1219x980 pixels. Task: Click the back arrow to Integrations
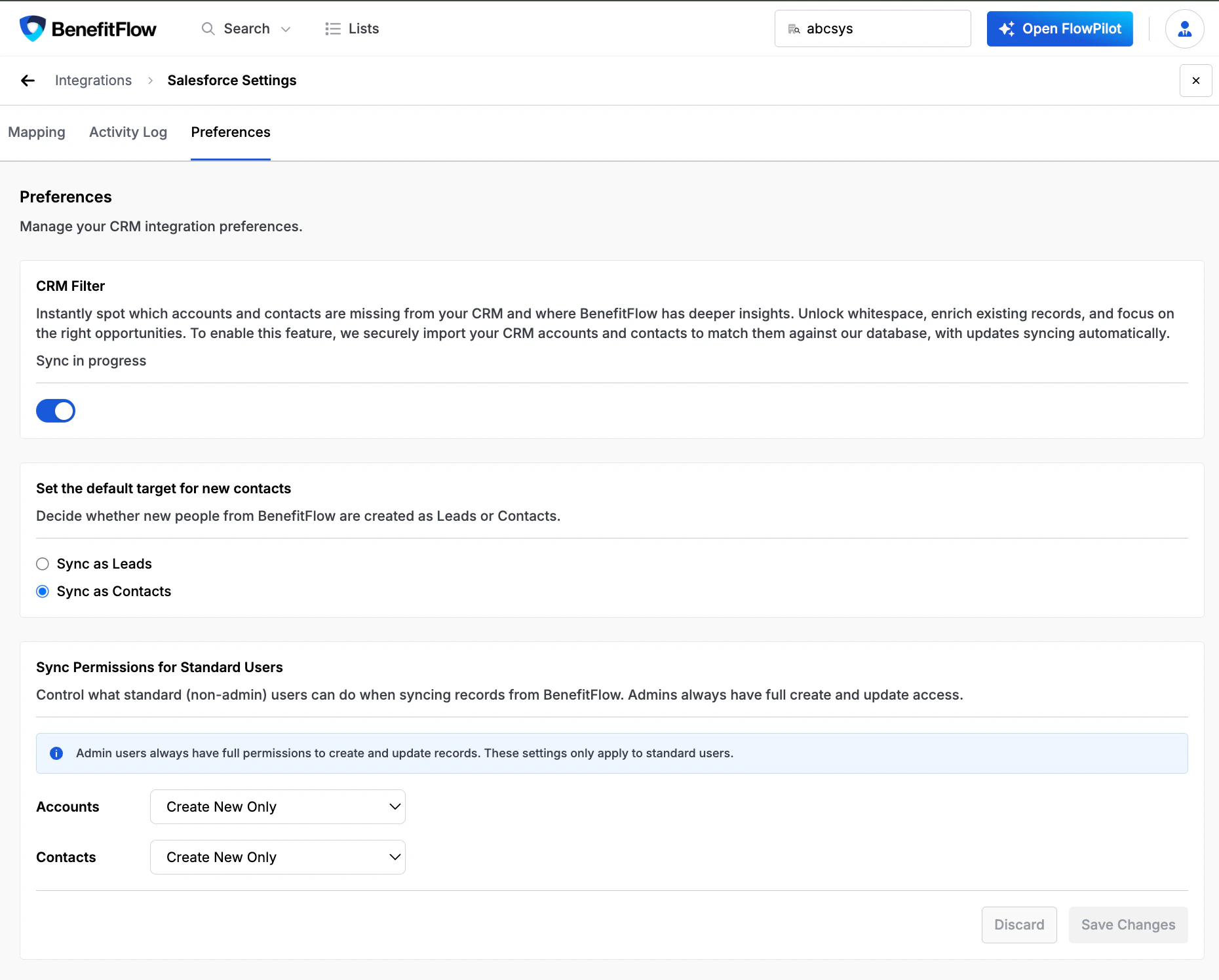point(28,80)
